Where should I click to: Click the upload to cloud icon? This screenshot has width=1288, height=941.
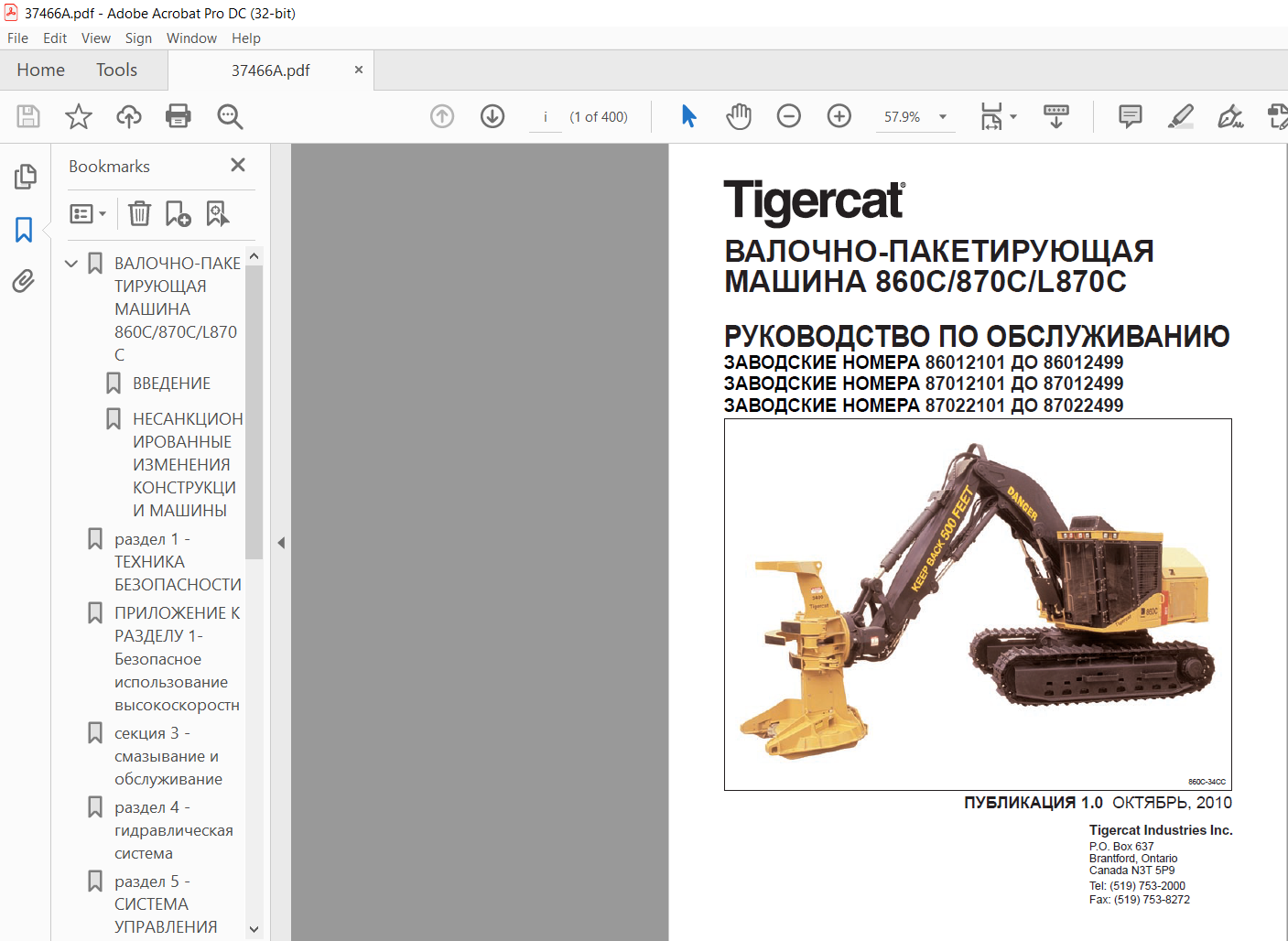129,116
